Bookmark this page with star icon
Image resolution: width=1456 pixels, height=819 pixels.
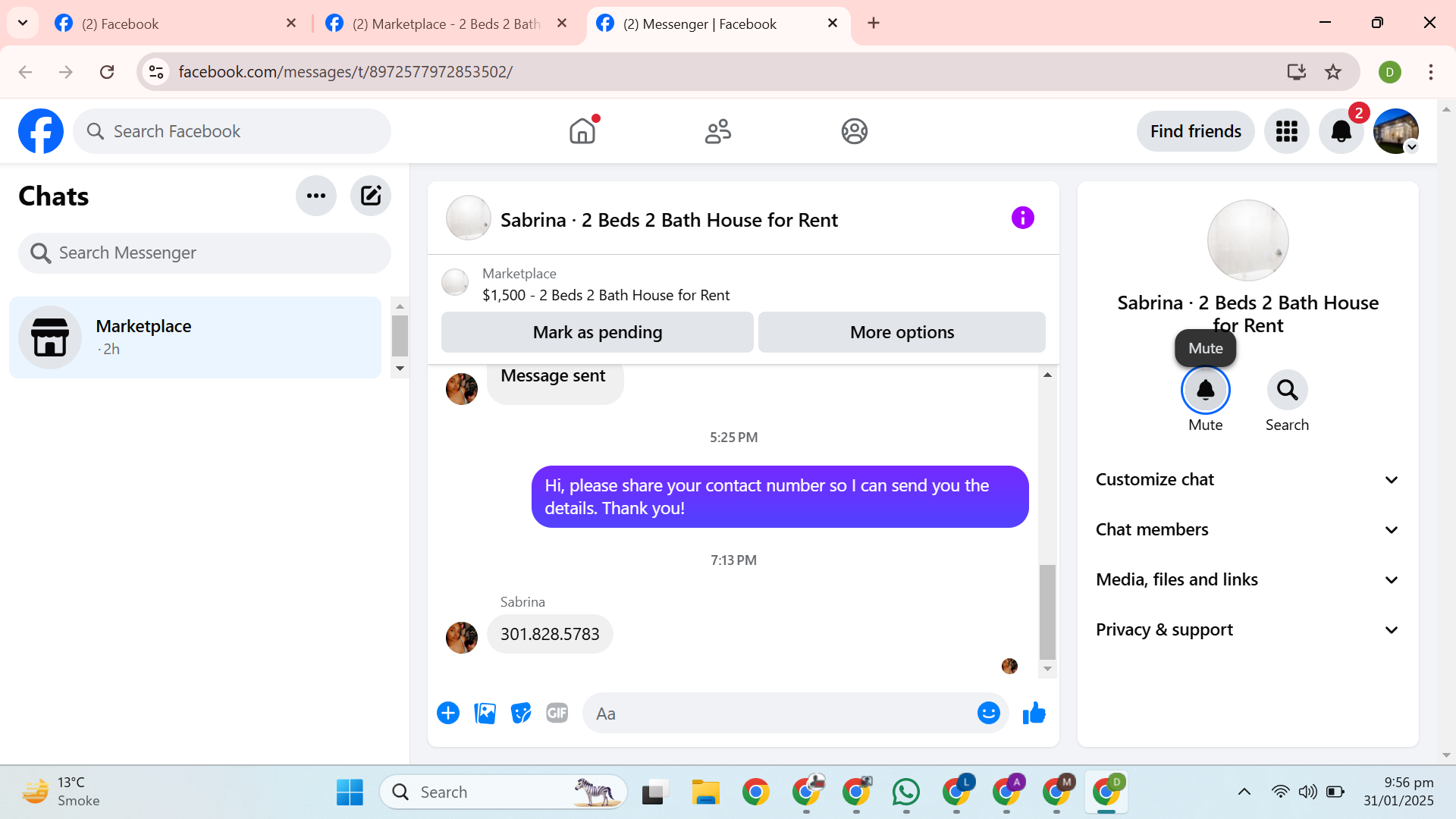1333,72
